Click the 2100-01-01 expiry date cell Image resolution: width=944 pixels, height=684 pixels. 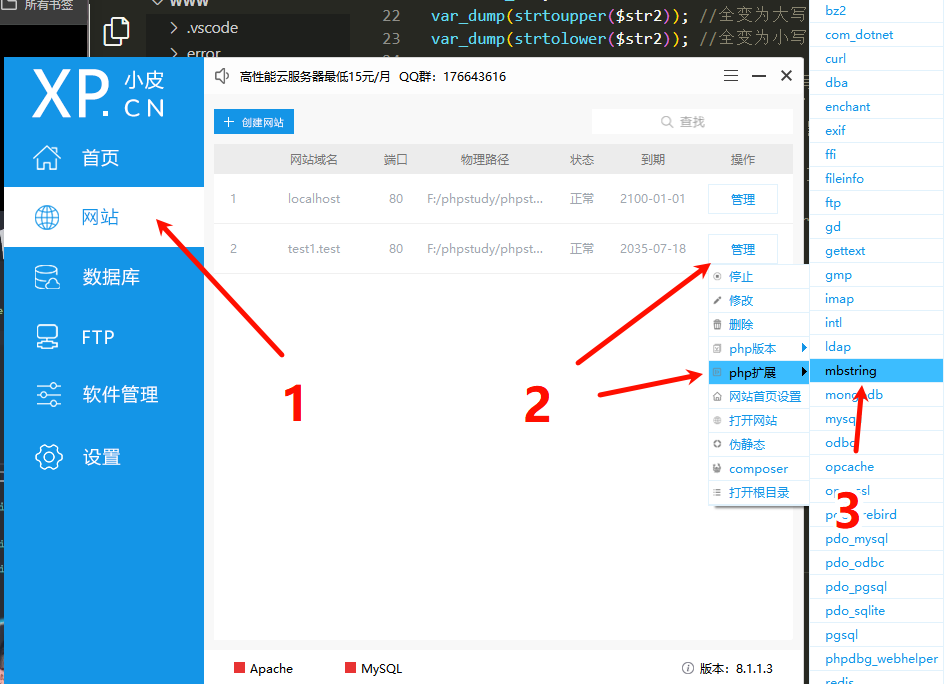coord(653,199)
